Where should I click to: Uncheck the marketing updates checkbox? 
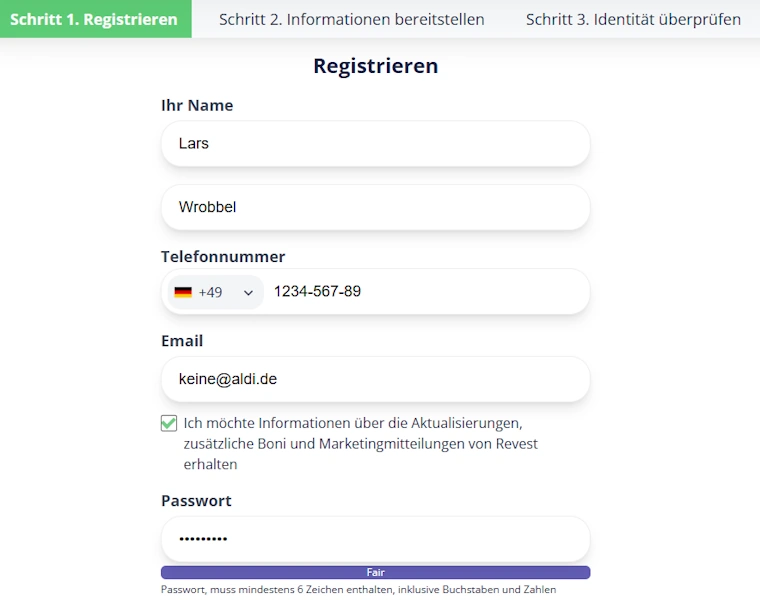point(169,423)
